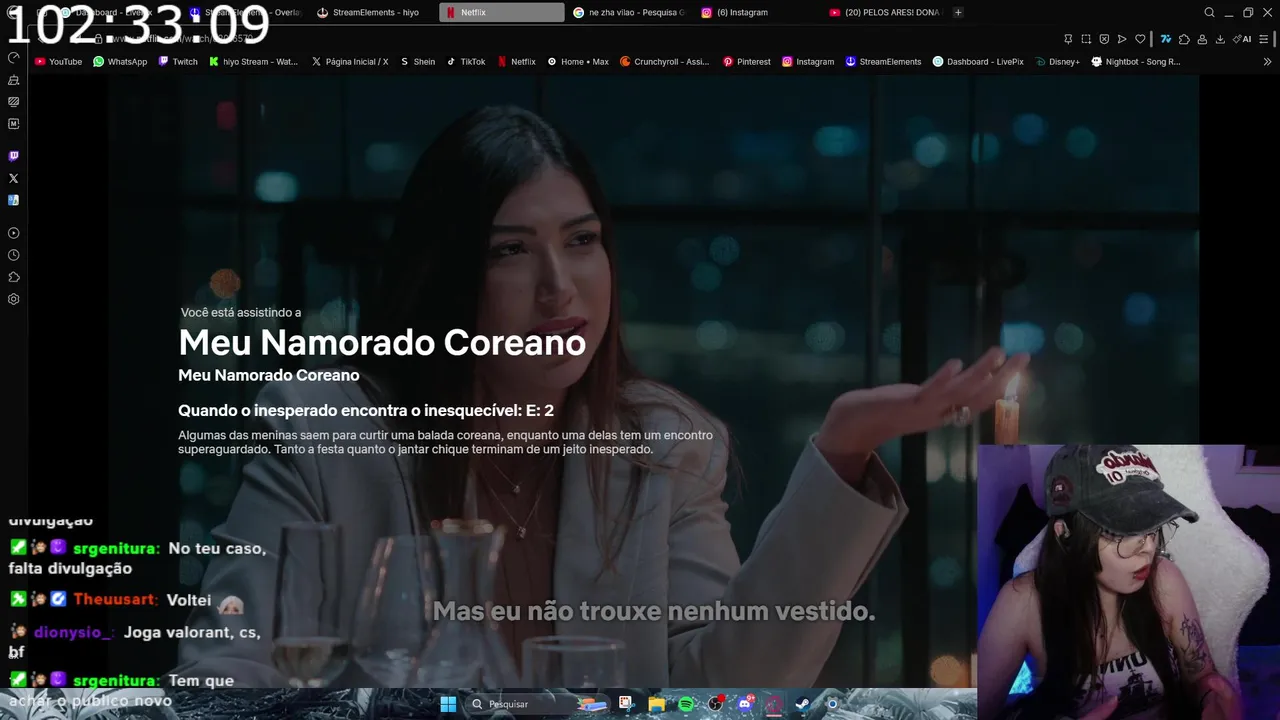
Task: Switch to the ne zha vilao search tab
Action: coord(629,12)
